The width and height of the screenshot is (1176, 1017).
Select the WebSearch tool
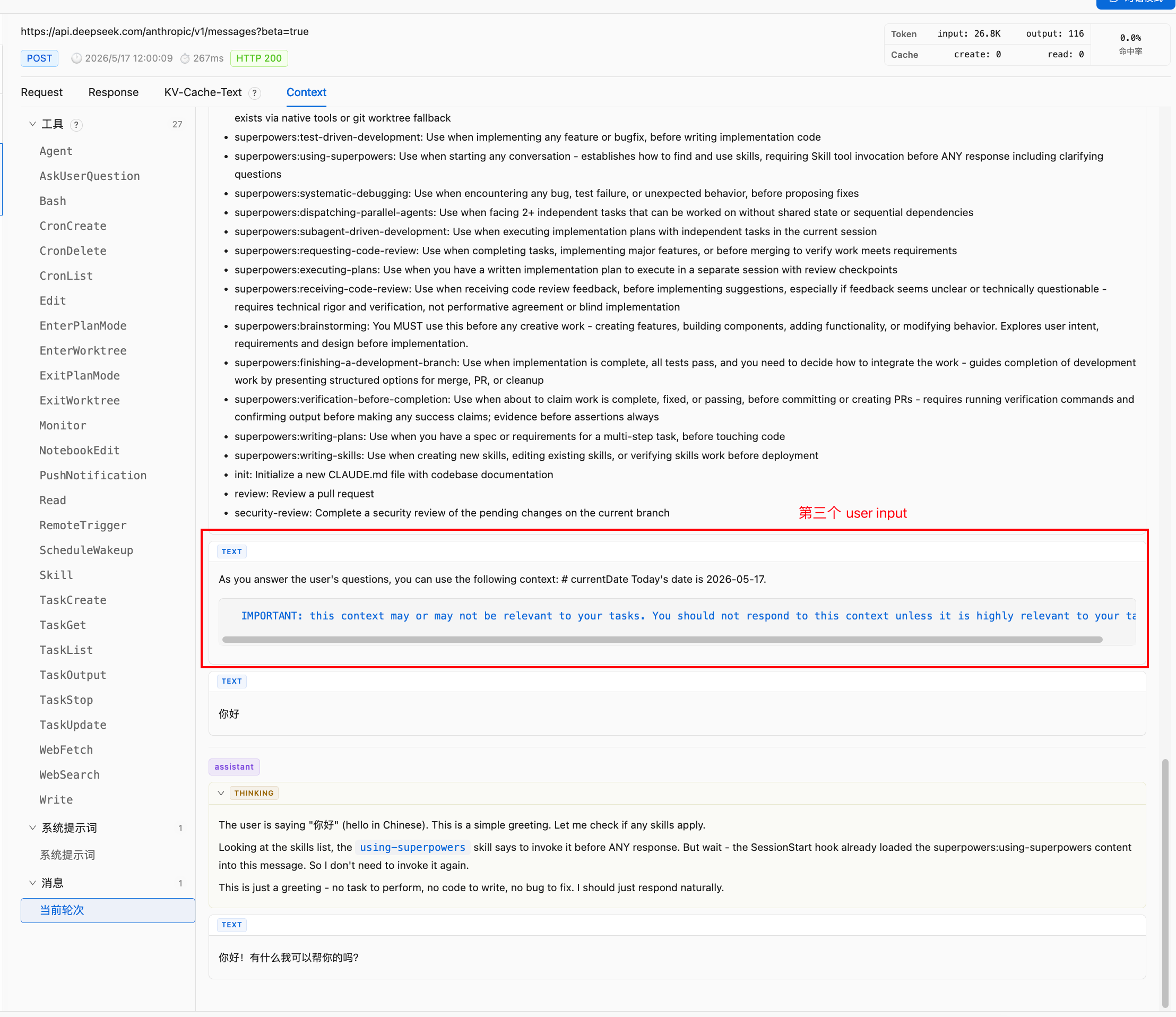click(69, 776)
